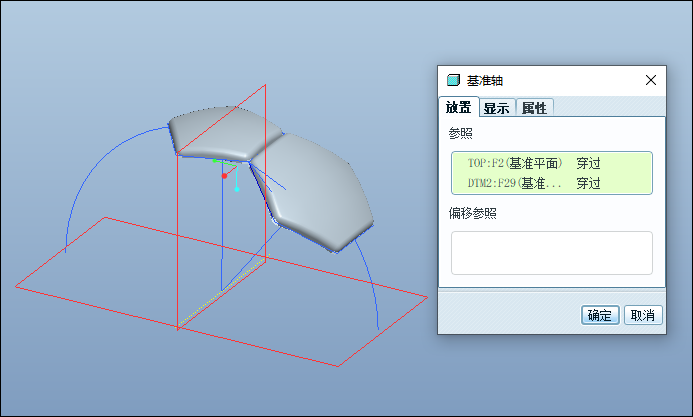Viewport: 693px width, 417px height.
Task: Click the cyan drag handle in model
Action: (x=237, y=189)
